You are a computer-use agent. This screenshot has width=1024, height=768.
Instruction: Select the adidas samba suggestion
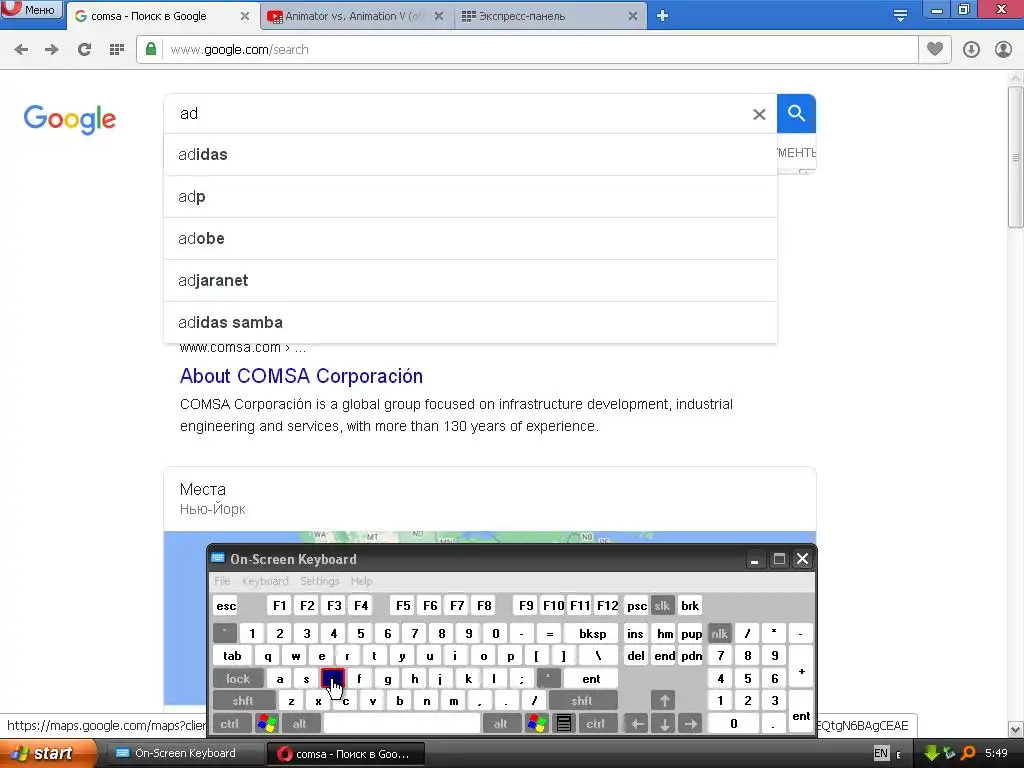pyautogui.click(x=470, y=323)
